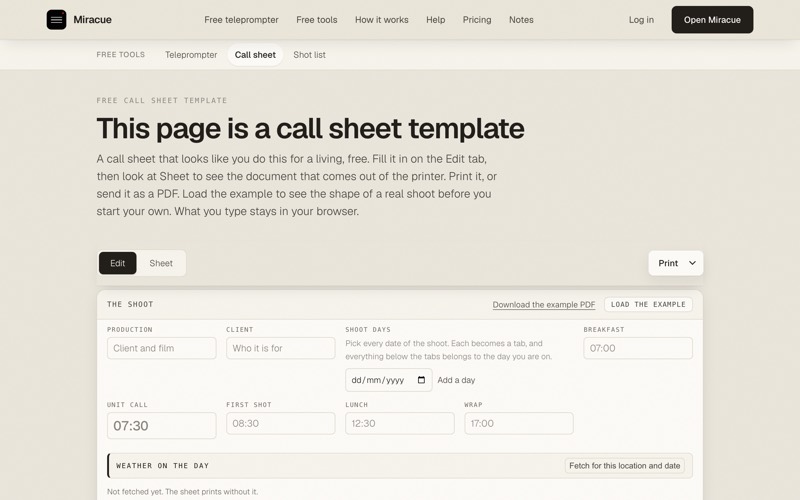800x500 pixels.
Task: Focus the Breakfast time field
Action: click(x=638, y=348)
